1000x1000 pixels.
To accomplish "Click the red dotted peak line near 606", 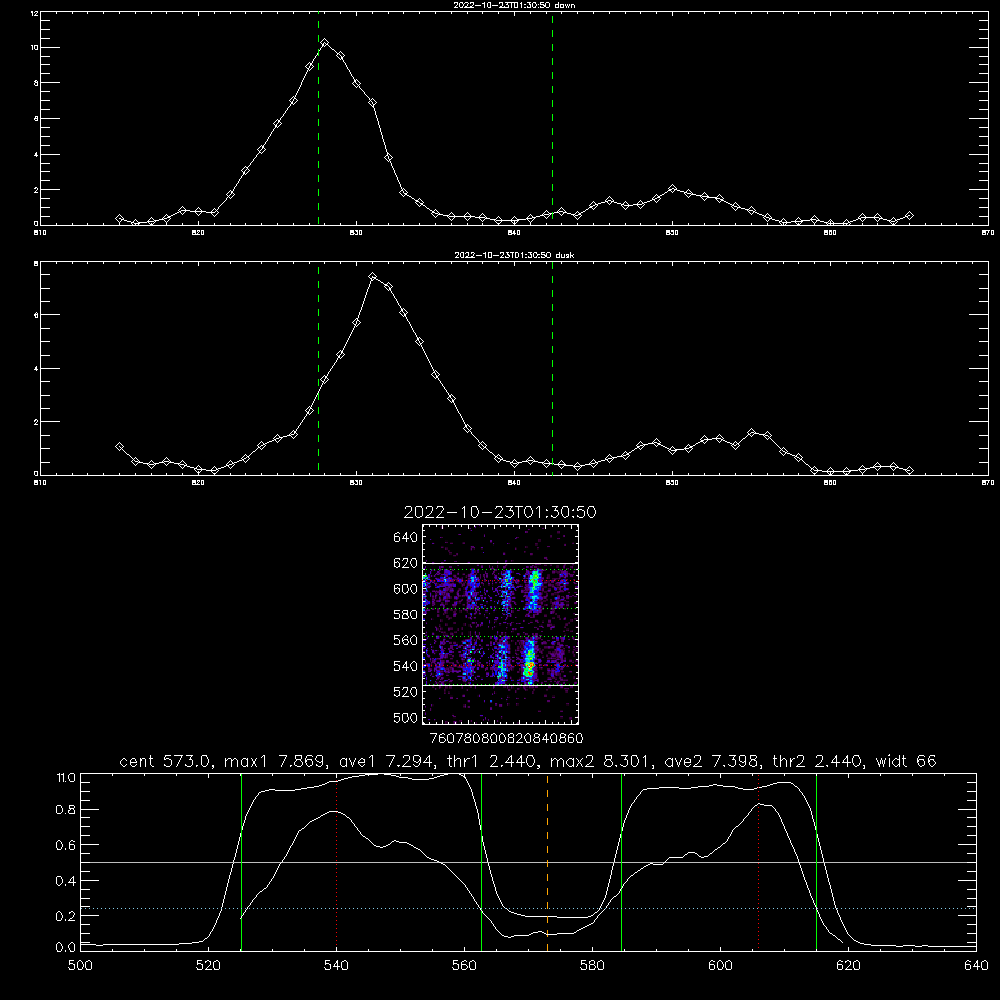I will pyautogui.click(x=758, y=862).
